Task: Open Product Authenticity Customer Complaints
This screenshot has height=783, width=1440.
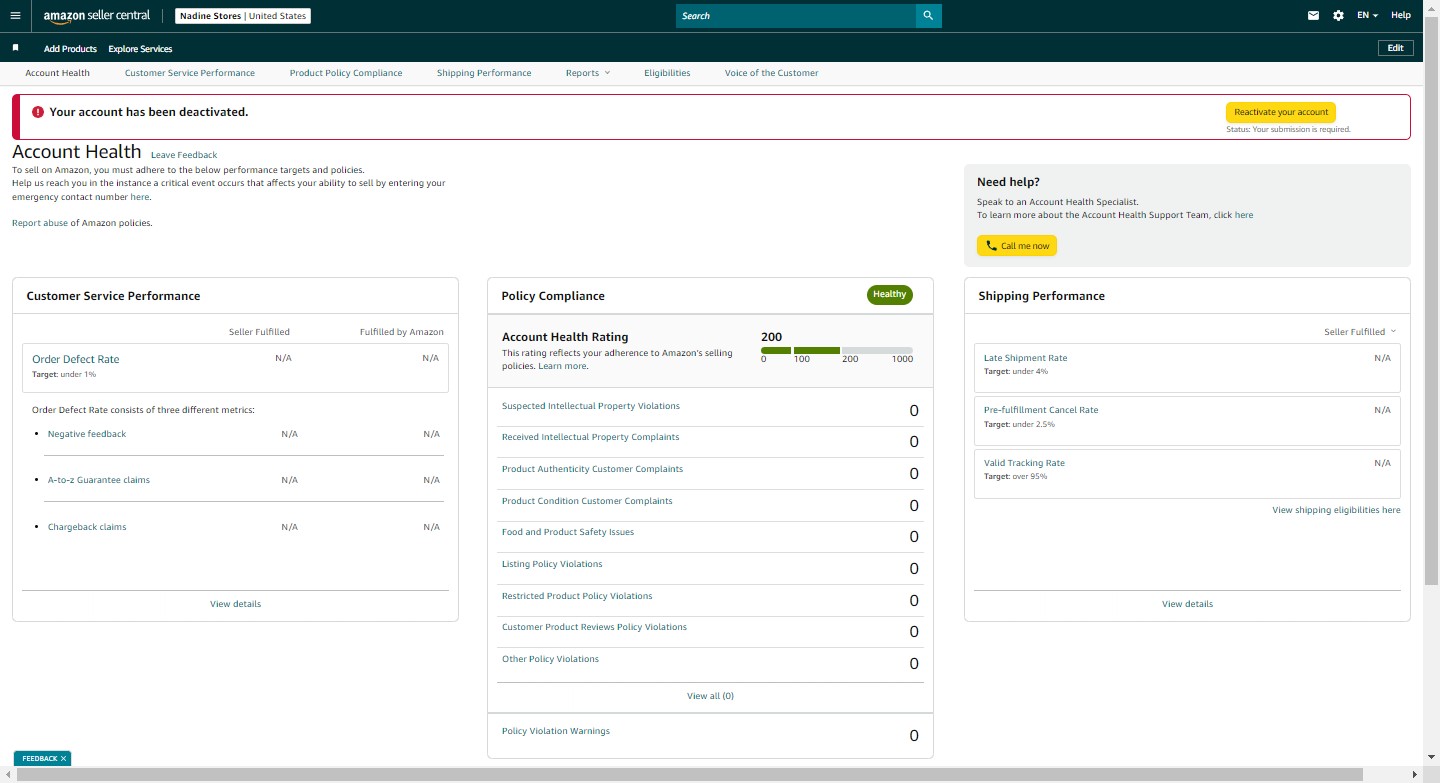Action: [x=592, y=469]
